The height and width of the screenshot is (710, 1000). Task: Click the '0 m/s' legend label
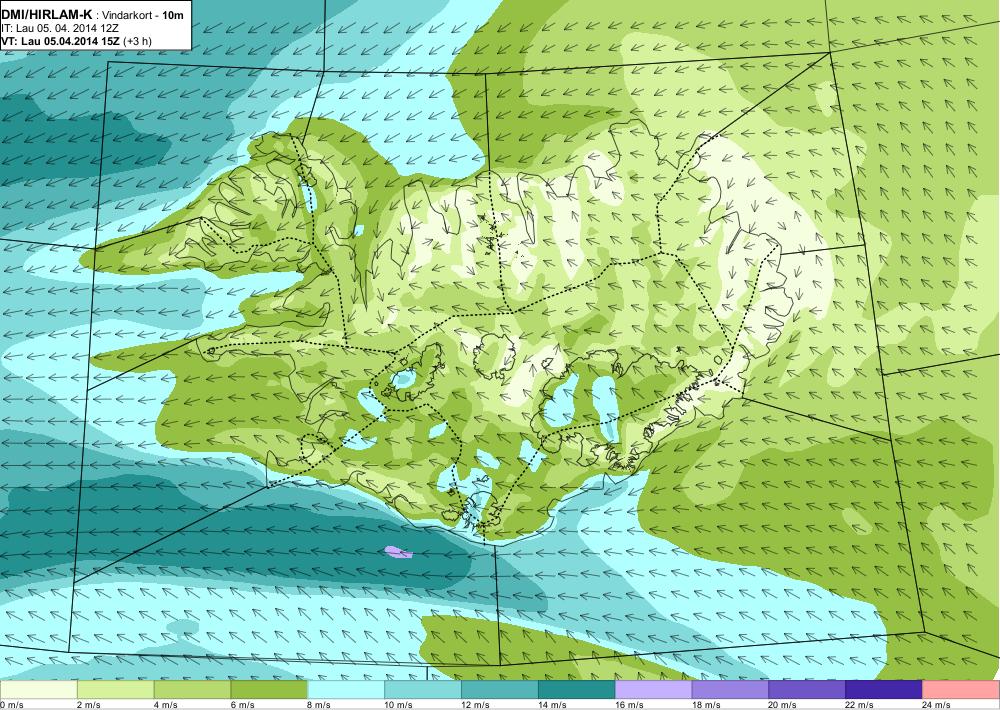click(x=11, y=705)
